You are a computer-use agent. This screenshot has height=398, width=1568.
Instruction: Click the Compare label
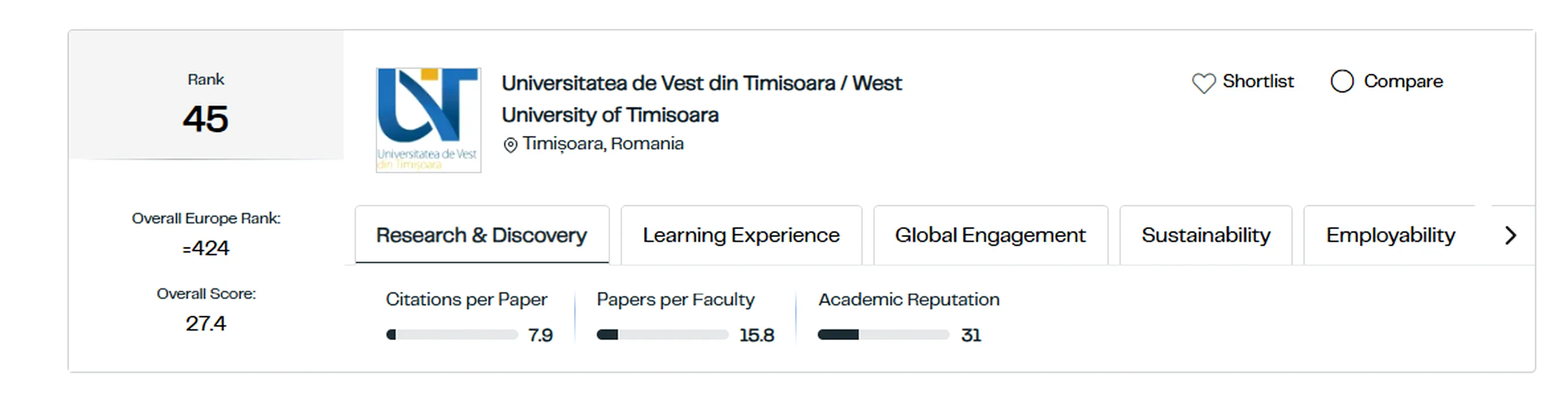pyautogui.click(x=1403, y=81)
